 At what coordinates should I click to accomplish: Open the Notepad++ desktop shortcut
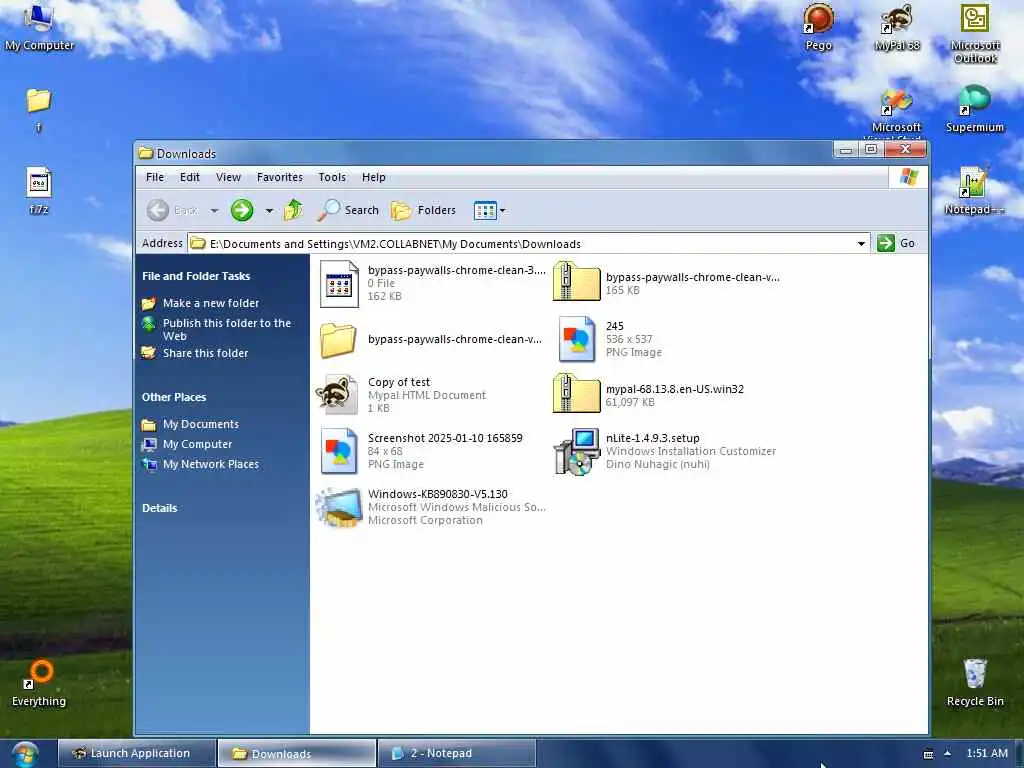pyautogui.click(x=974, y=191)
